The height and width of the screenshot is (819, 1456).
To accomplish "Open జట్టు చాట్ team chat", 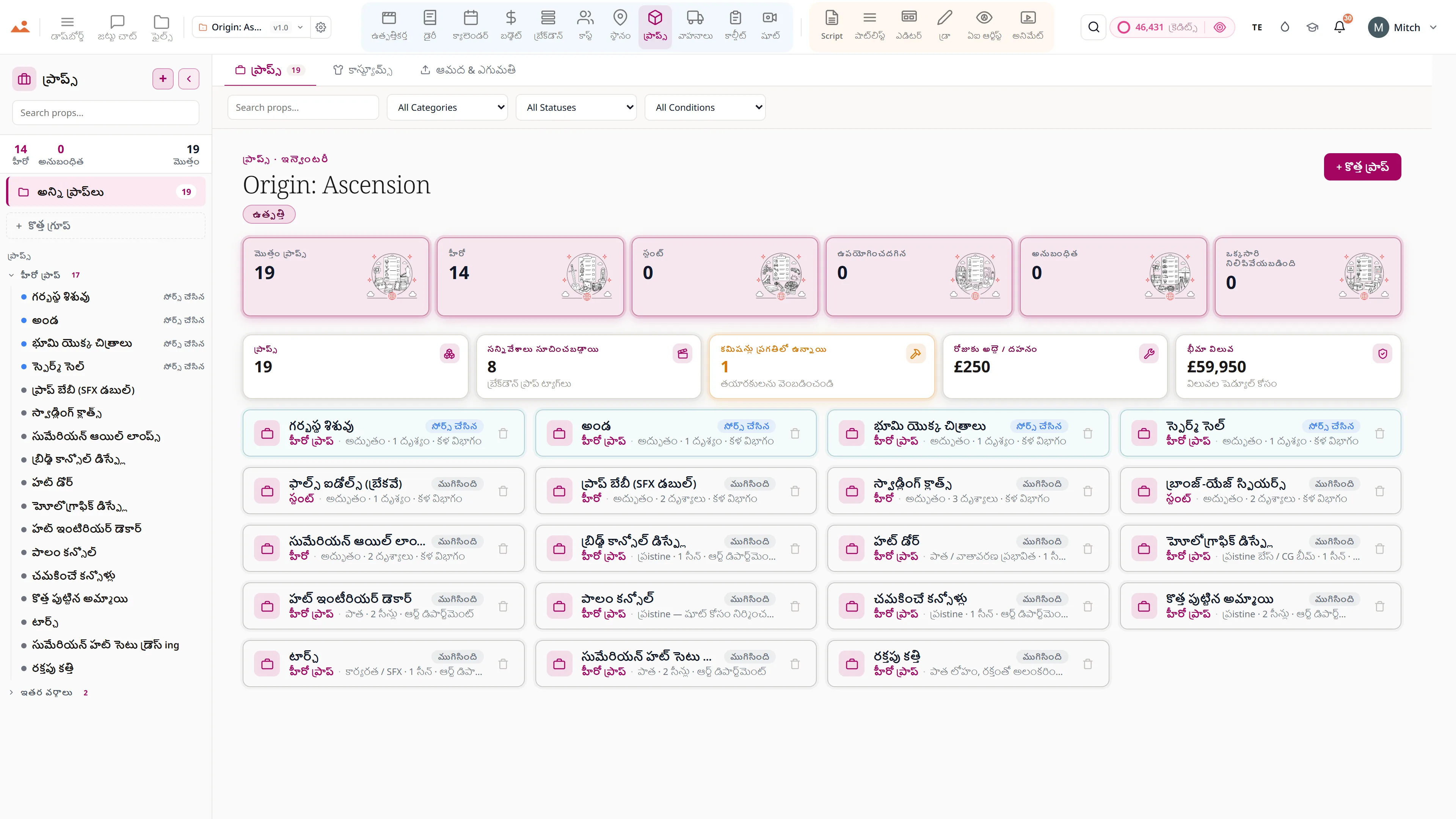I will pos(117,27).
